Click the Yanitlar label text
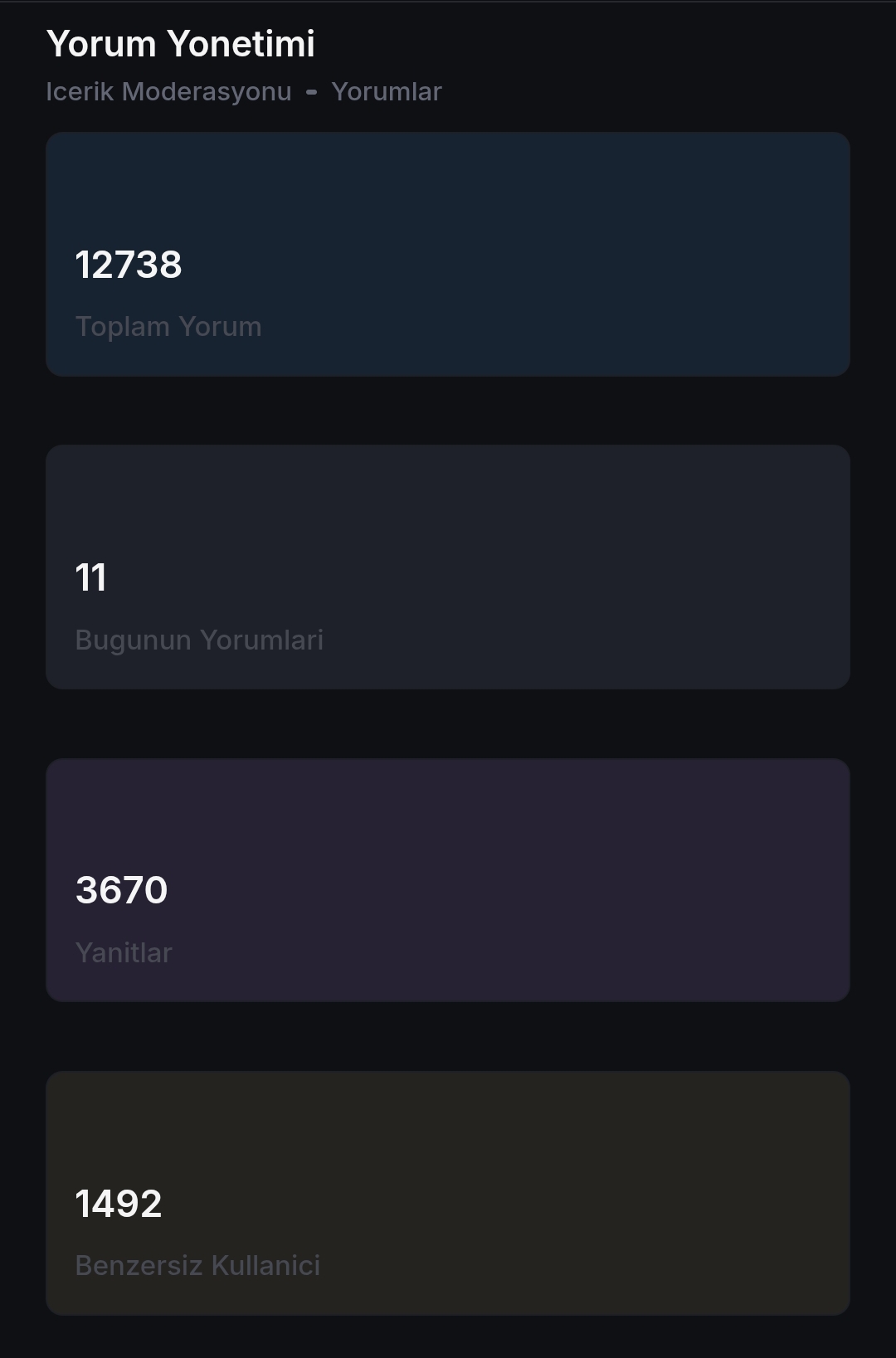 (x=124, y=952)
